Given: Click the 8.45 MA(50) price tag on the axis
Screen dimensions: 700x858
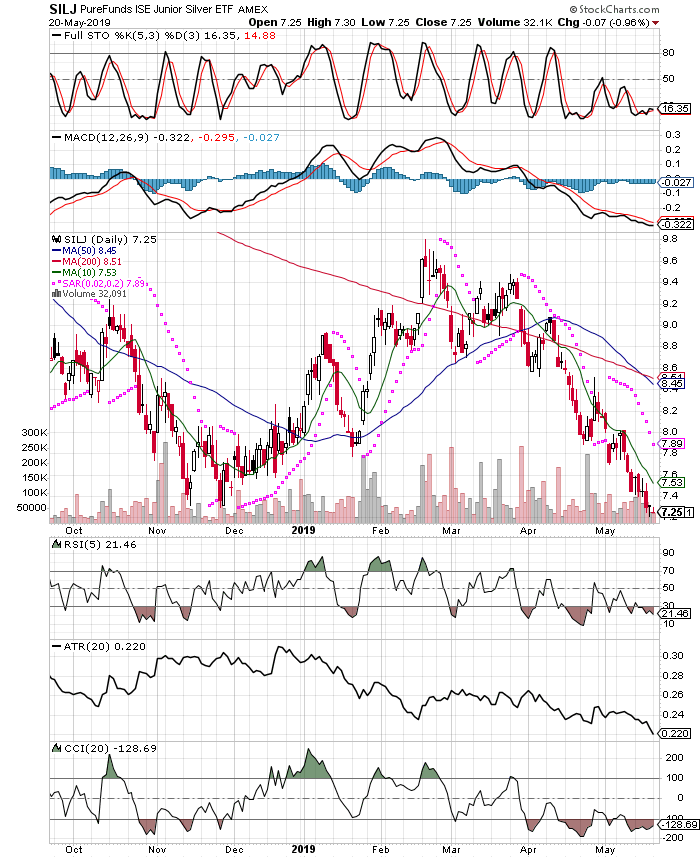Looking at the screenshot, I should point(673,384).
